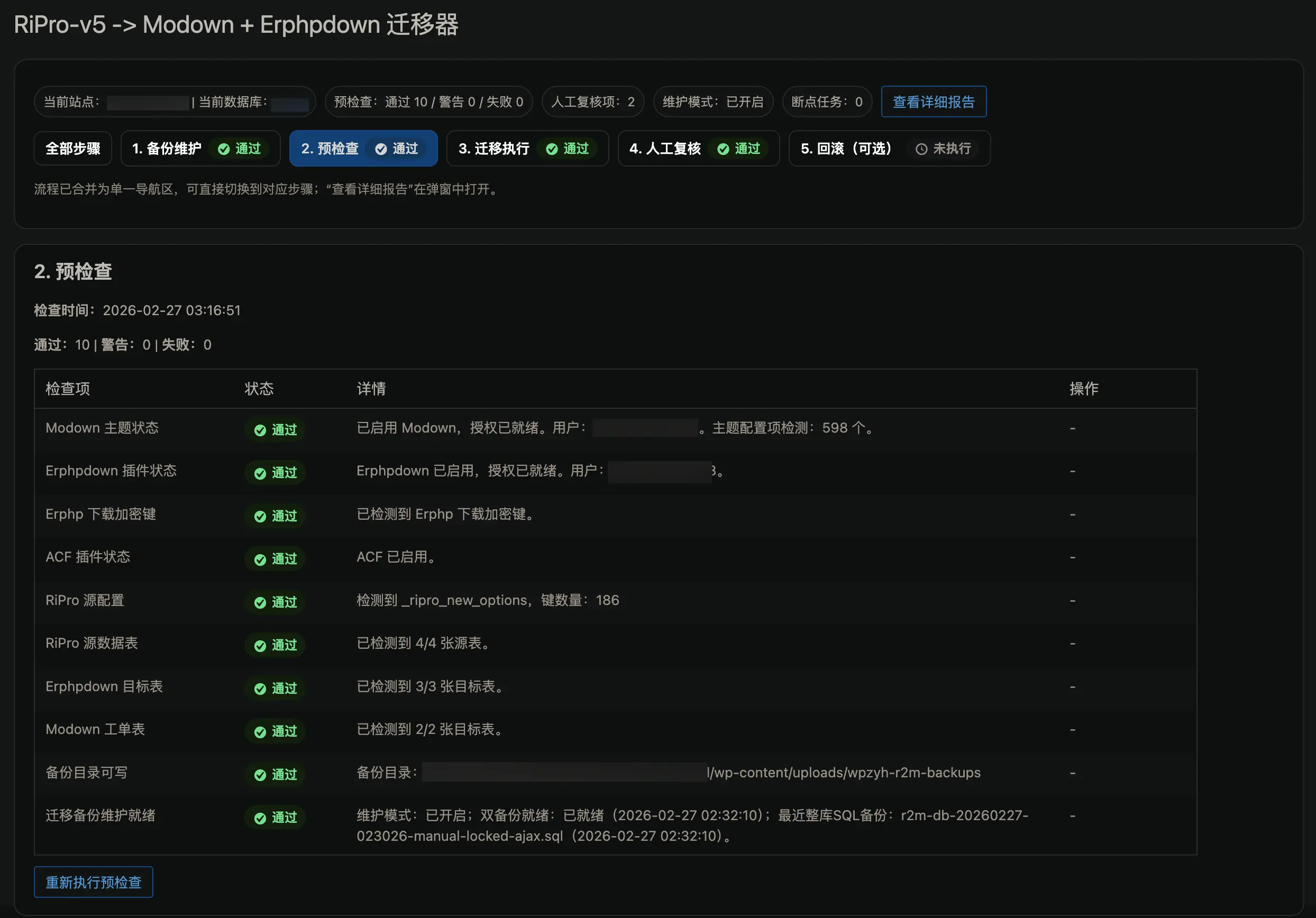Screen dimensions: 1316x918
Task: Select the 全部步骤 tab
Action: tap(73, 149)
